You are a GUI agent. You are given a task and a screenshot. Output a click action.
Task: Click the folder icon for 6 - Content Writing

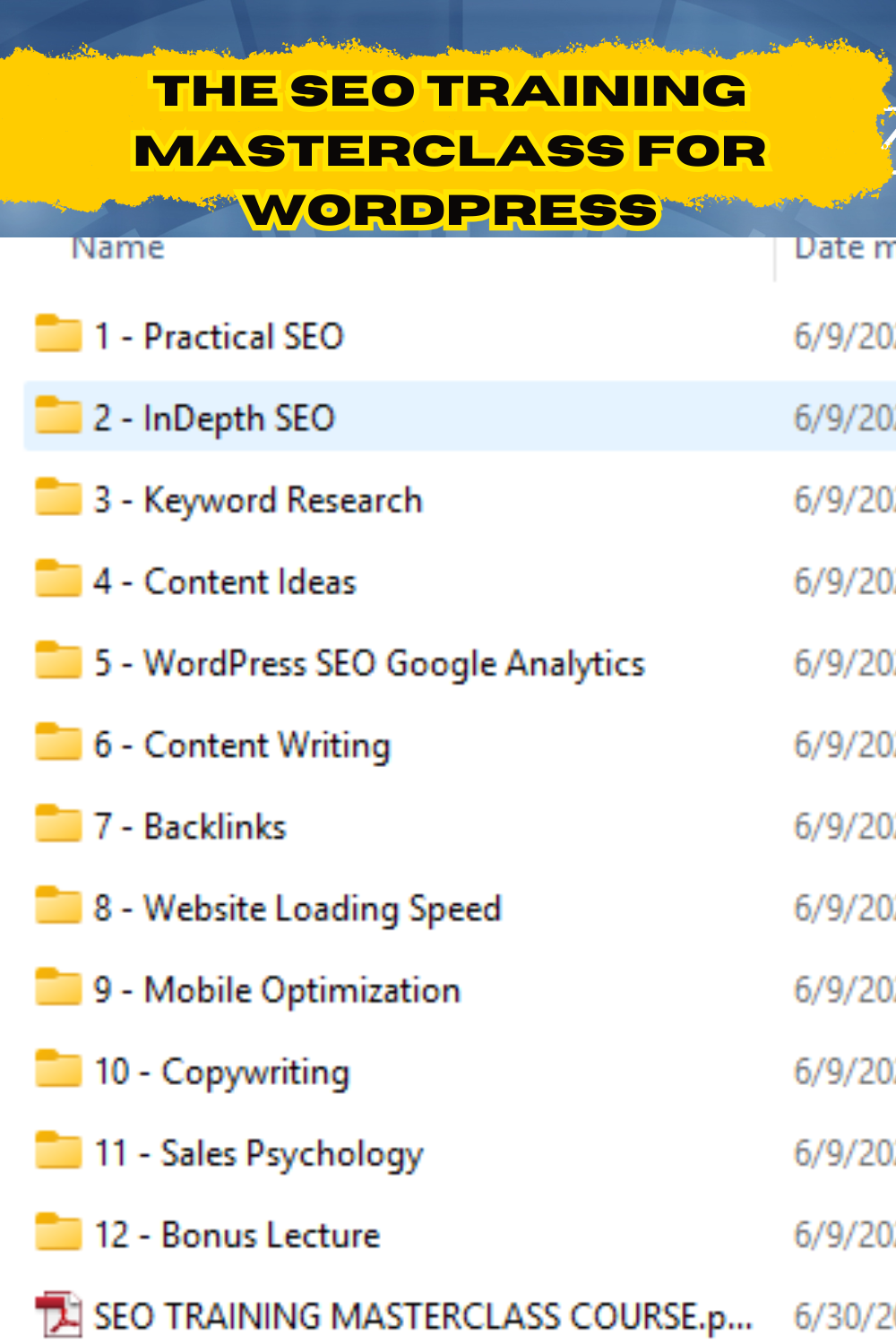58,742
